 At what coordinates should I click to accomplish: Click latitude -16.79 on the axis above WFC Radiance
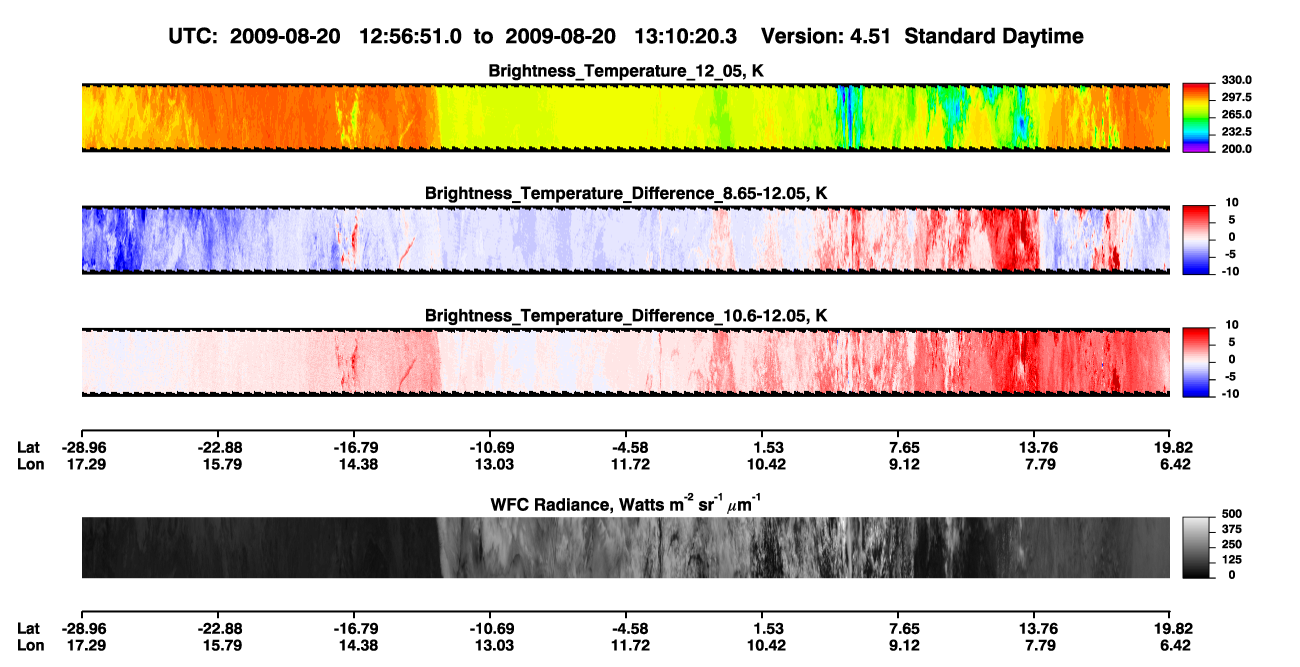[x=355, y=448]
